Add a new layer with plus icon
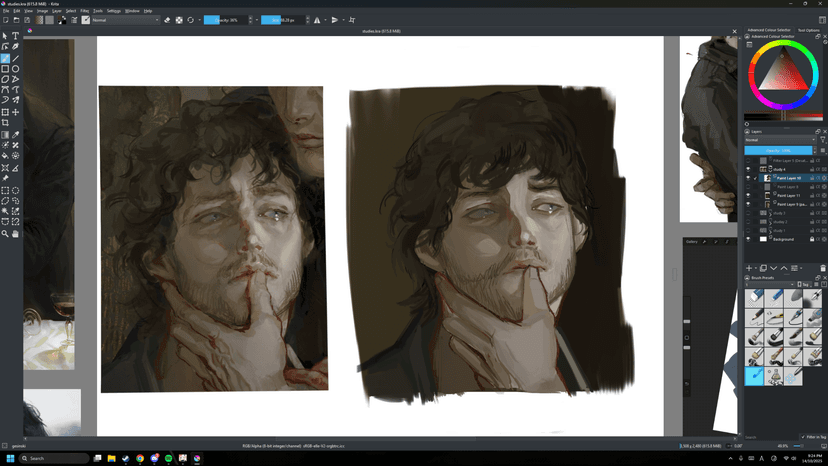 tap(749, 268)
